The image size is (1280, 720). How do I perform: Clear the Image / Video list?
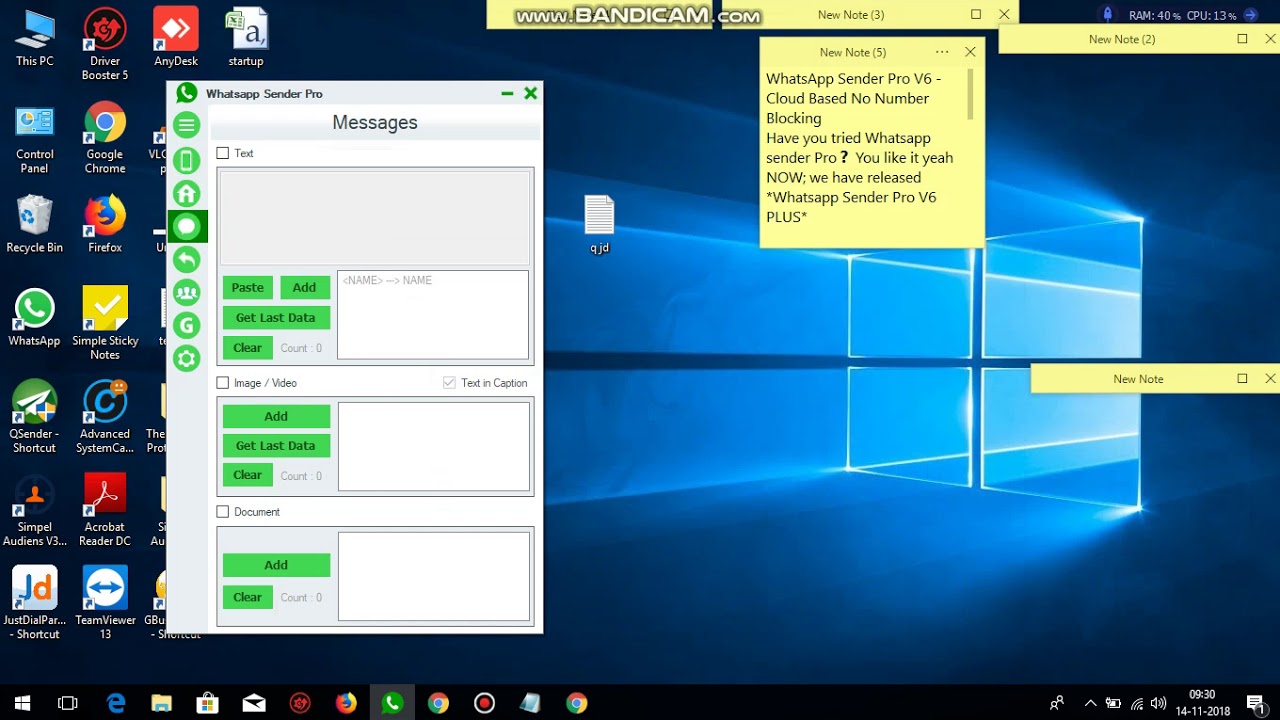248,475
